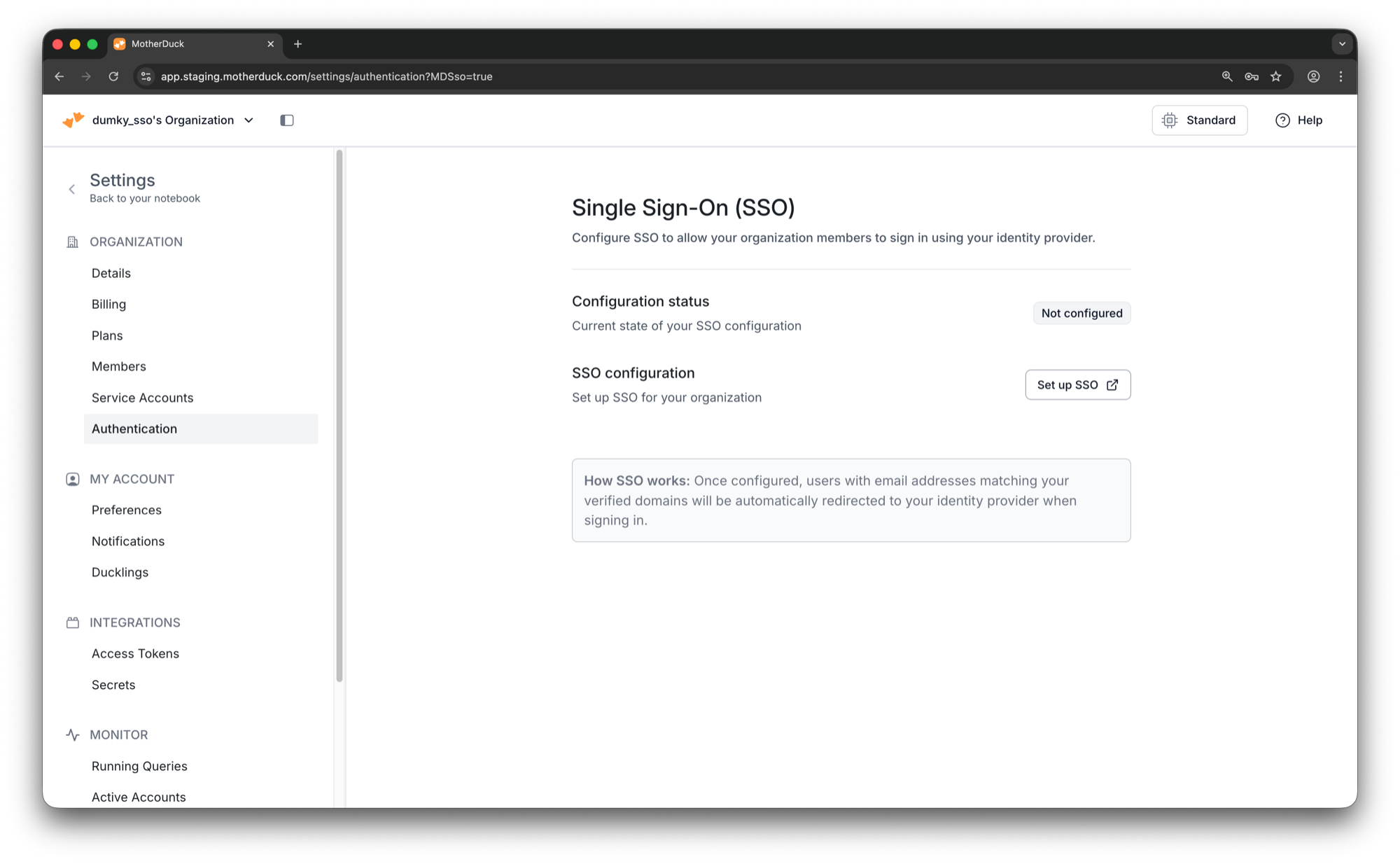Open the chevron dropdown at window top-right
Image resolution: width=1400 pixels, height=864 pixels.
pyautogui.click(x=1343, y=43)
